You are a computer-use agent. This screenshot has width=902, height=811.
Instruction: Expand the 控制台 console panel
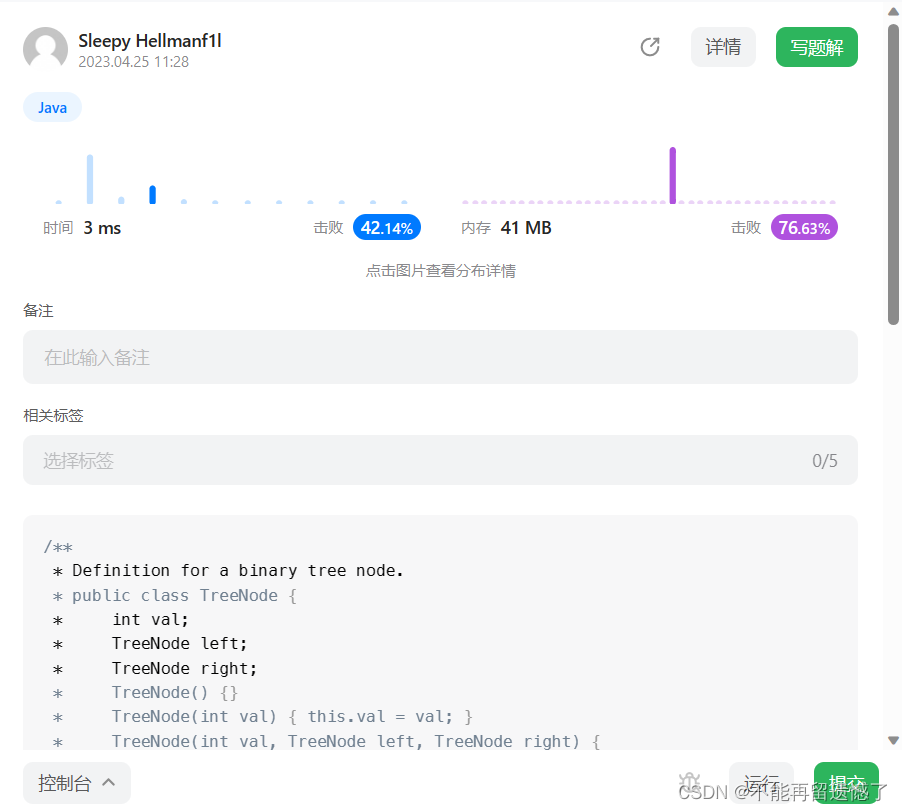coord(77,783)
